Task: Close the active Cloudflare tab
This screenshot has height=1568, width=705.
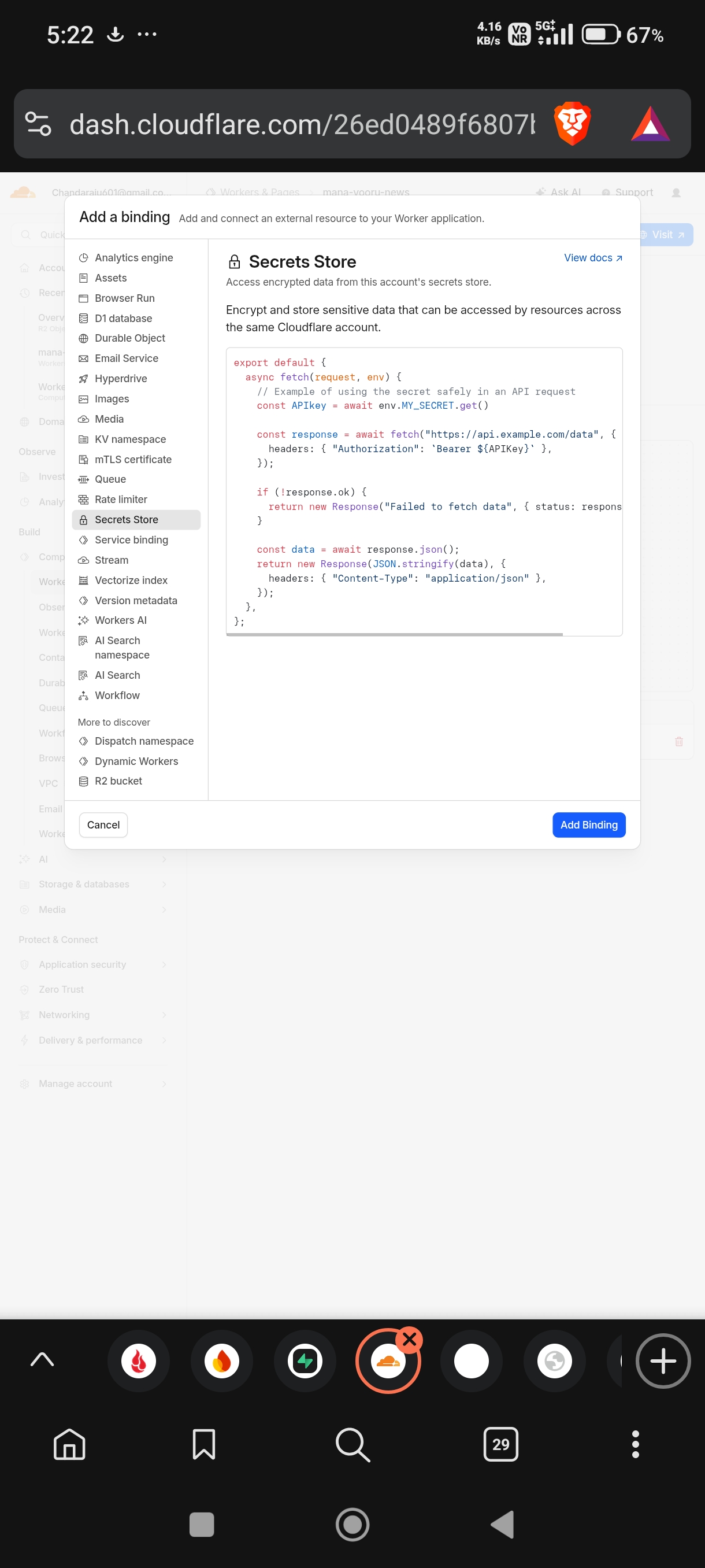Action: pyautogui.click(x=409, y=1339)
